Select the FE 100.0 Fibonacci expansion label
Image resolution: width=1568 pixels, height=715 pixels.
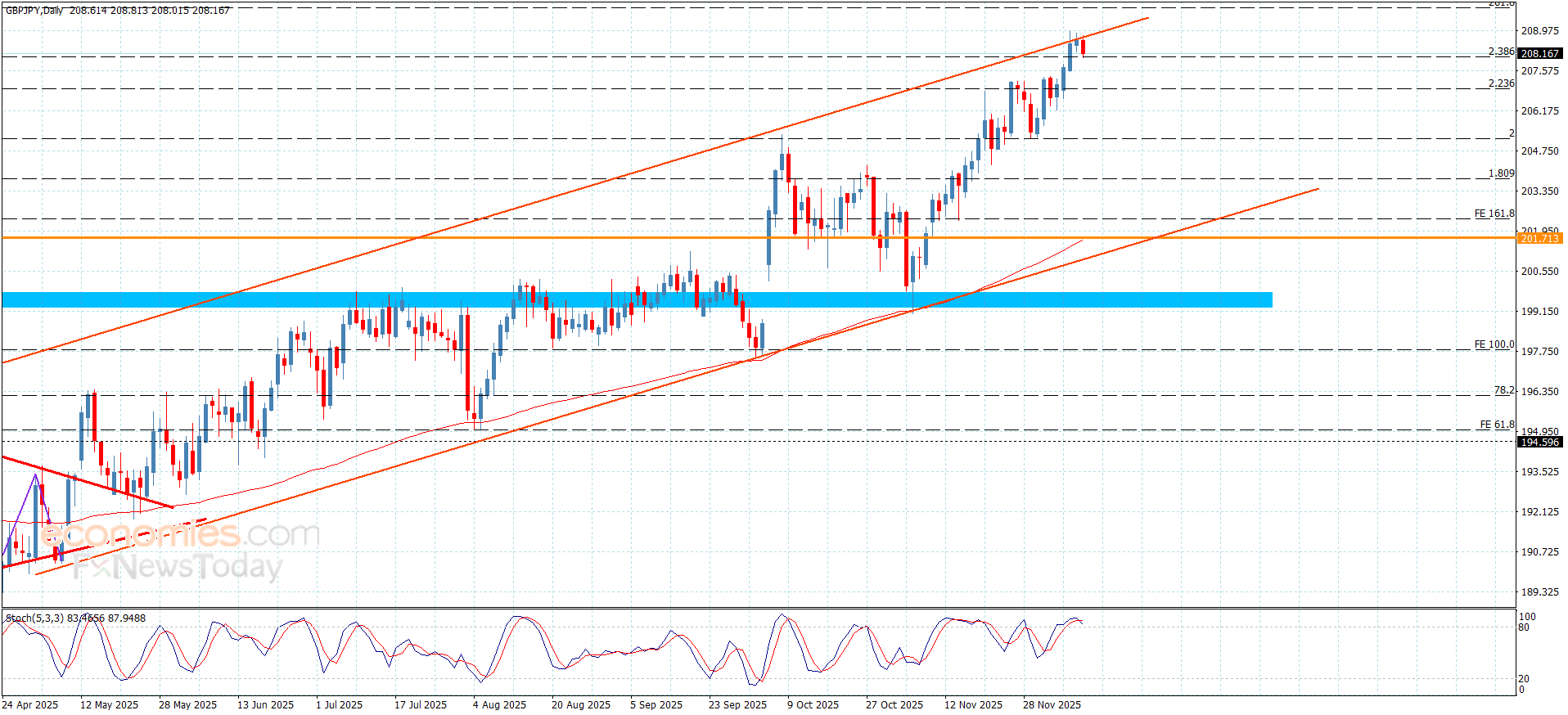[1494, 344]
